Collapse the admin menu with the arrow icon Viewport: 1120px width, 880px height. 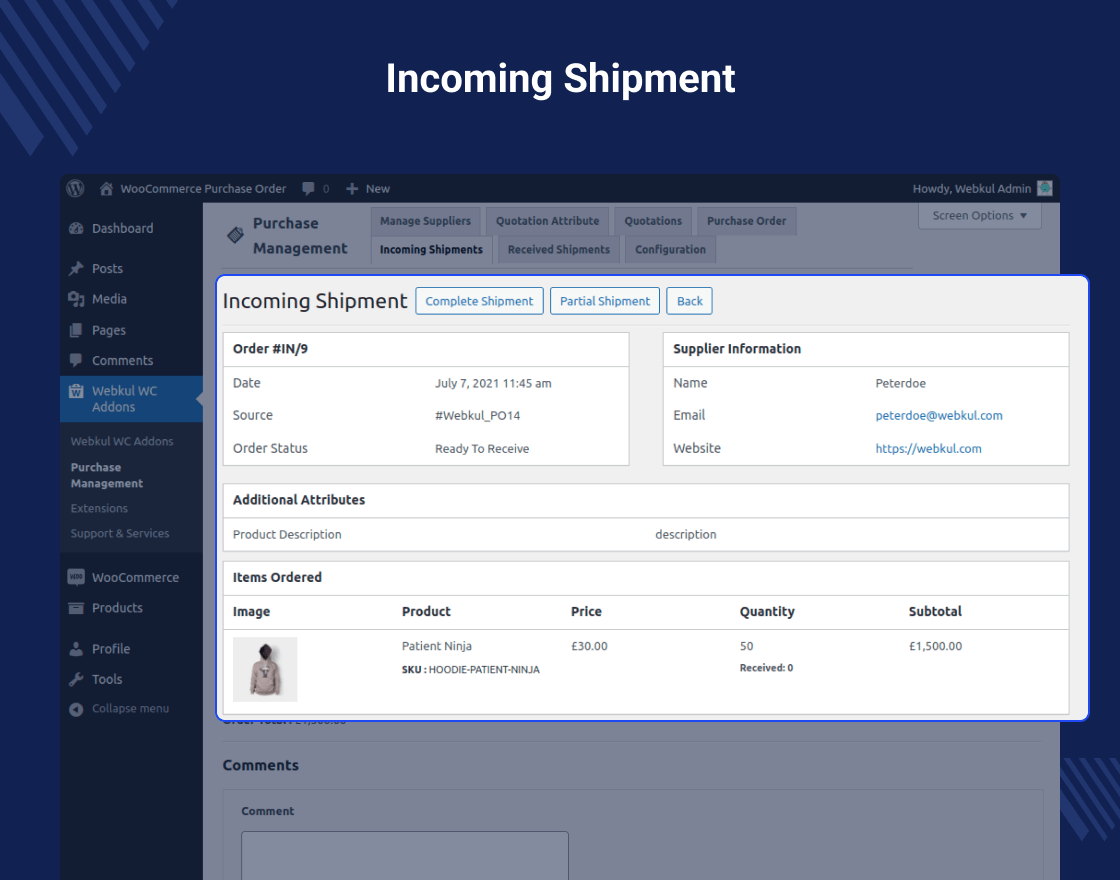click(x=78, y=709)
